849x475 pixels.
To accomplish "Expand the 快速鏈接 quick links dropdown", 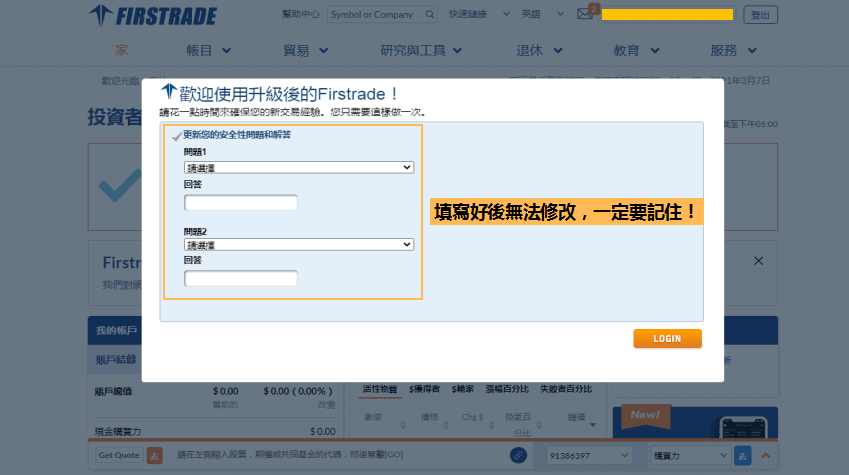I will 479,14.
